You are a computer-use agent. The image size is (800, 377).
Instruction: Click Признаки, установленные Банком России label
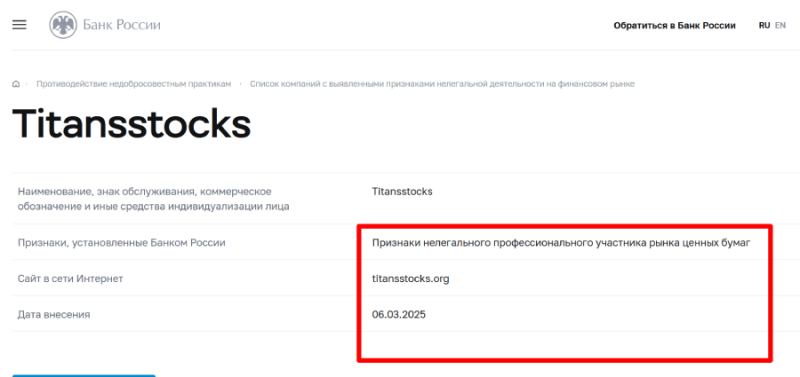point(121,243)
